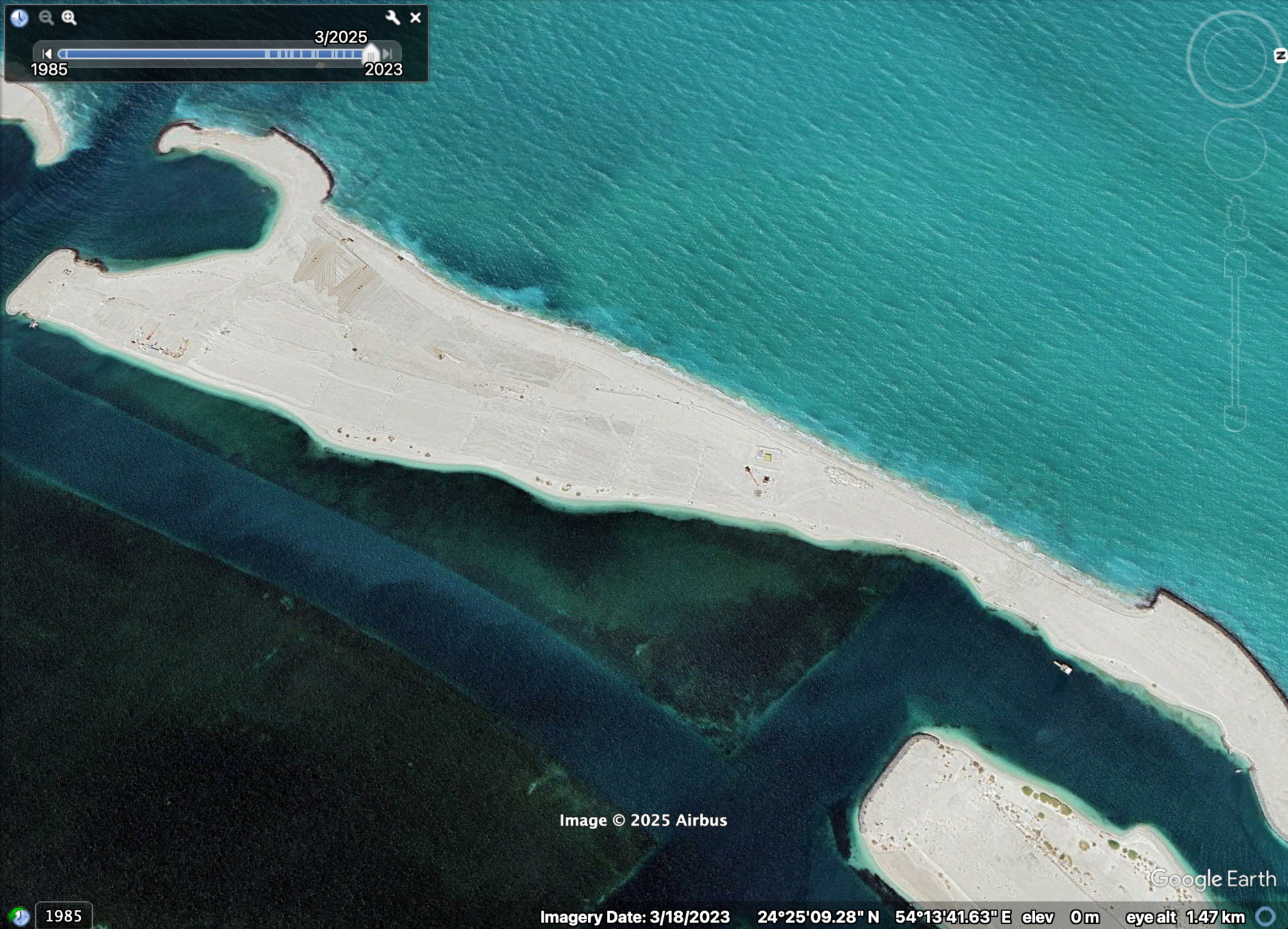
Task: Click the Street View pegman icon
Action: click(x=1236, y=218)
